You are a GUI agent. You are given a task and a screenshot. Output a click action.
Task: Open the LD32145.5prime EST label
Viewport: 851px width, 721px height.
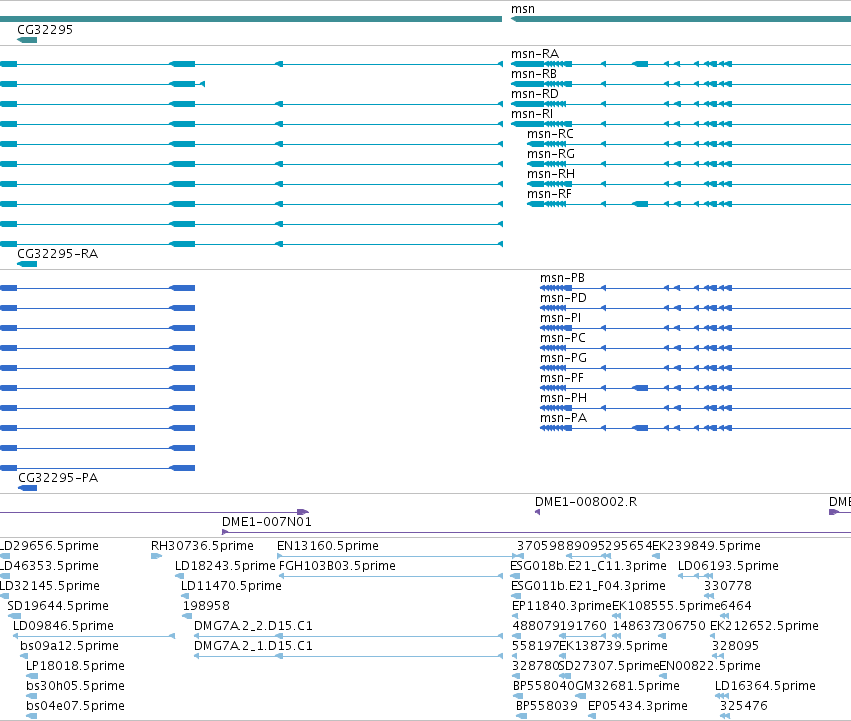click(49, 586)
